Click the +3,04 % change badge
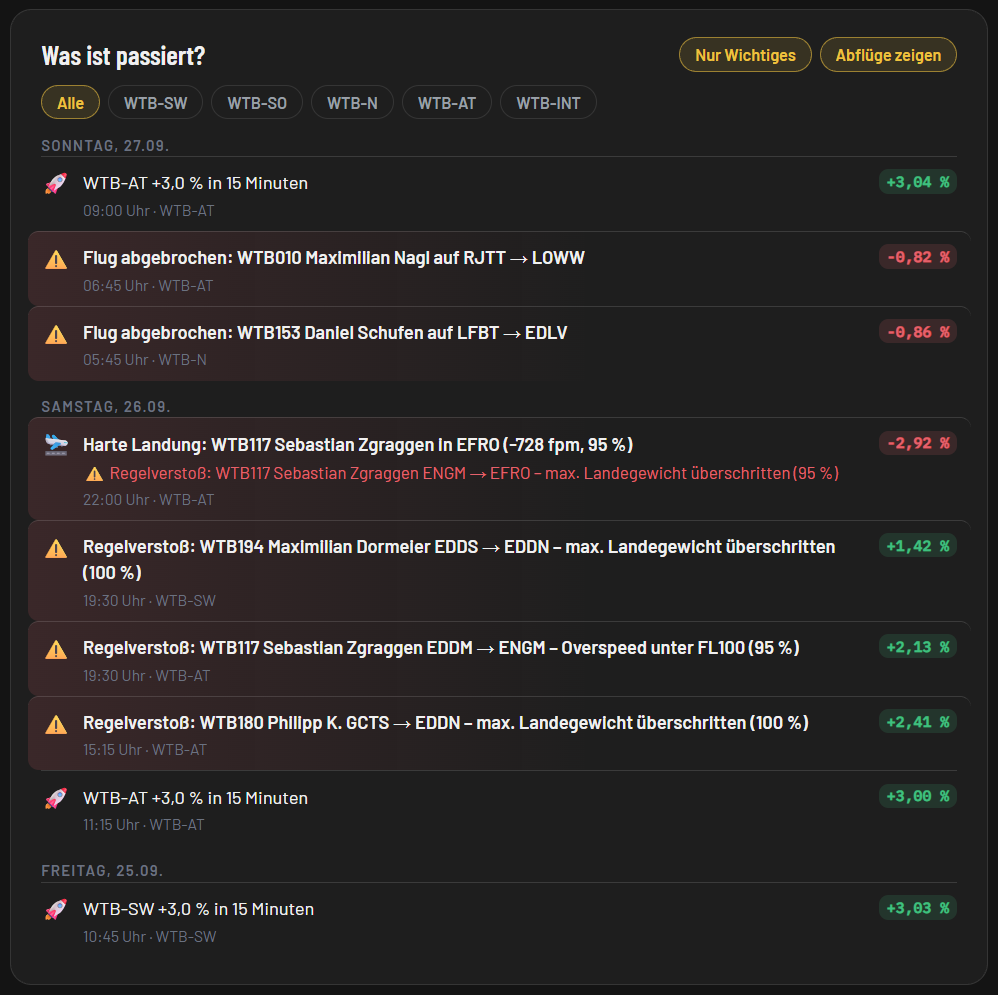Screen dimensions: 998x995 (918, 182)
